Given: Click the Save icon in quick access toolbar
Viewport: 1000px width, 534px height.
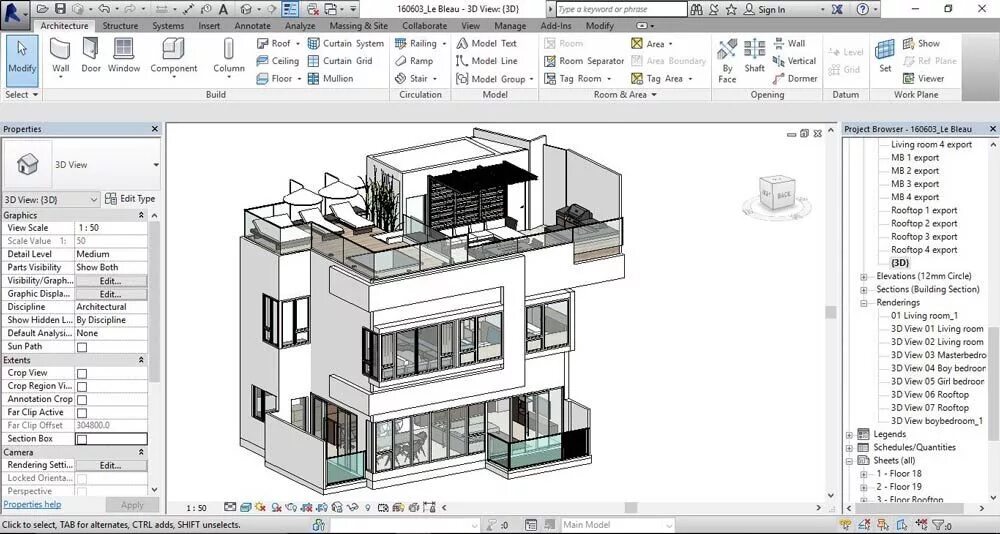Looking at the screenshot, I should point(60,9).
